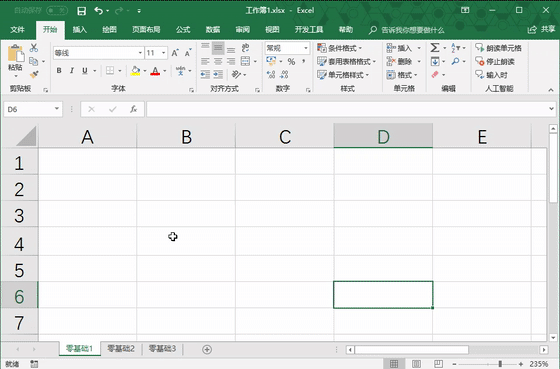This screenshot has width=560, height=369.
Task: Select row 4 header
Action: (x=19, y=241)
